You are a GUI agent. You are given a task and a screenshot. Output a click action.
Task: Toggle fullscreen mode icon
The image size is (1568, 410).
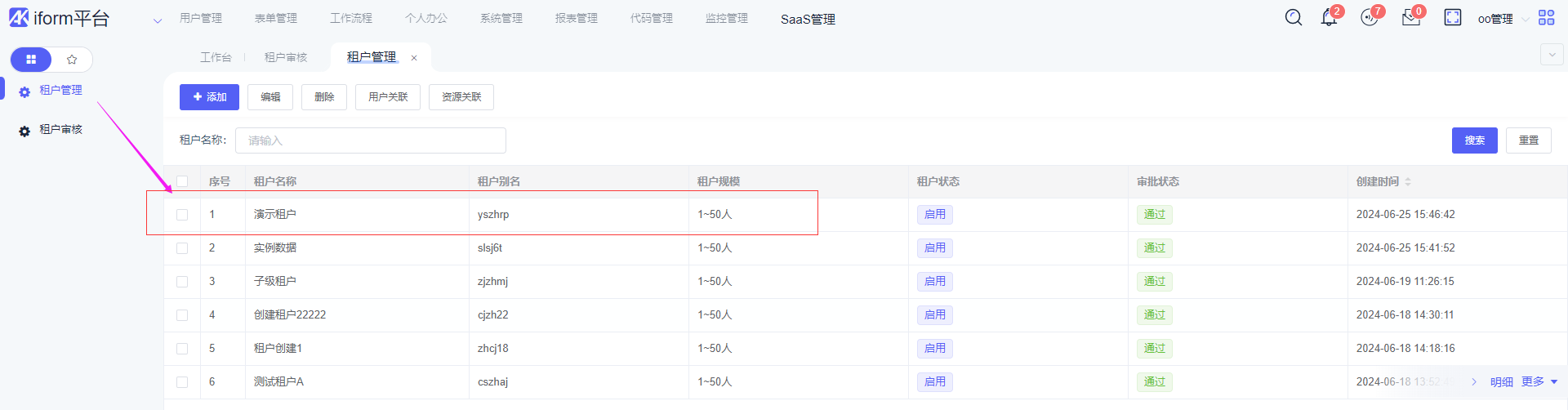[1452, 17]
